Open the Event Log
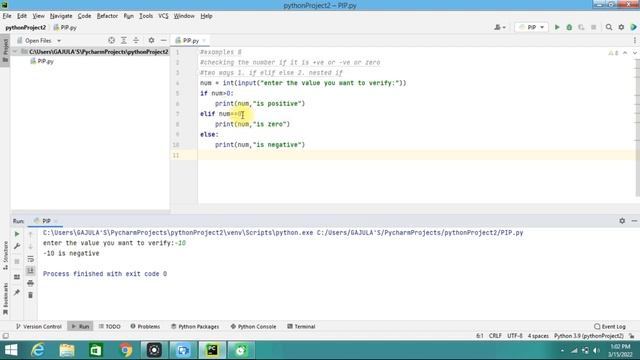640x360 pixels. click(610, 327)
